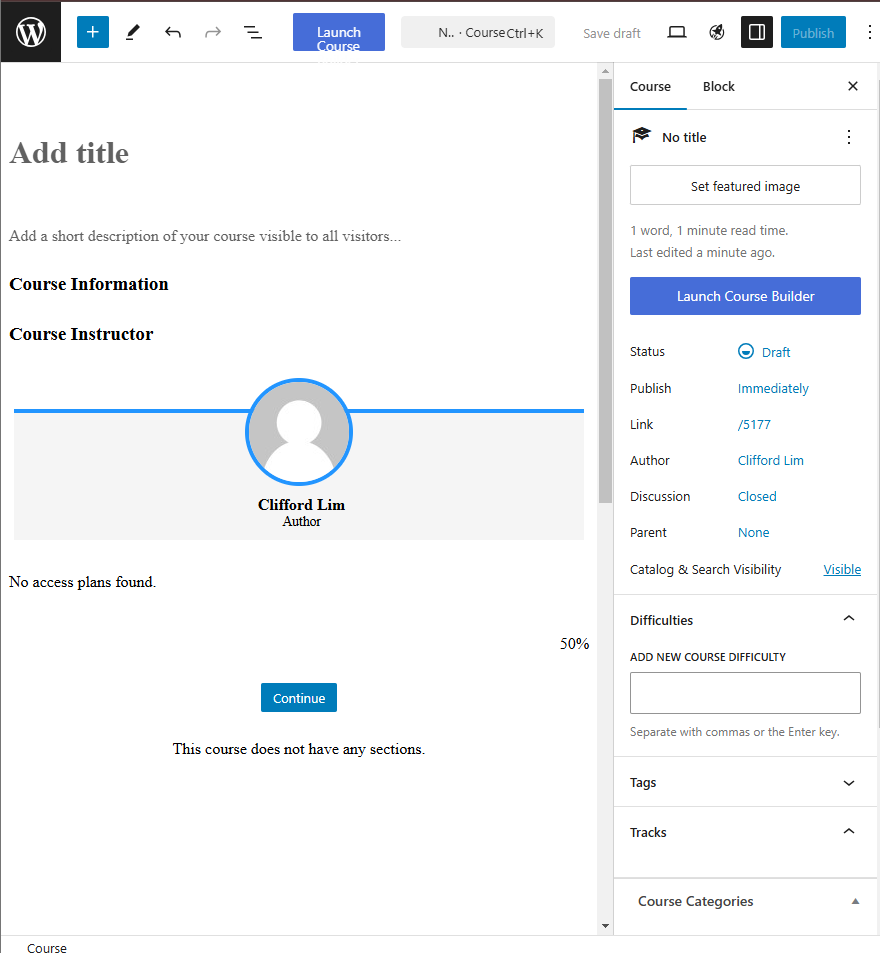The image size is (880, 953).
Task: Click the Course Information heading
Action: point(89,284)
